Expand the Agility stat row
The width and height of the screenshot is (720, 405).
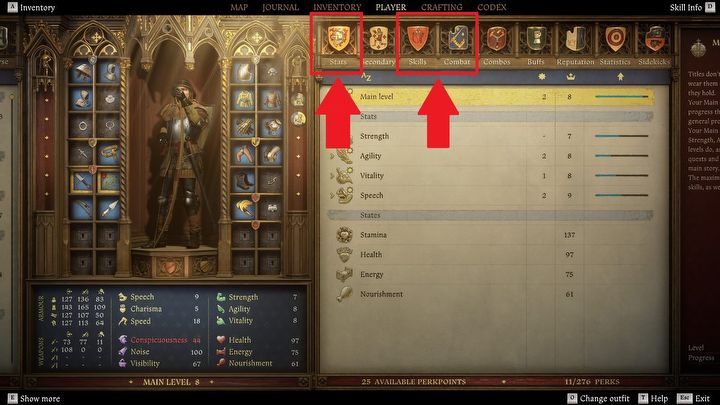[491, 156]
